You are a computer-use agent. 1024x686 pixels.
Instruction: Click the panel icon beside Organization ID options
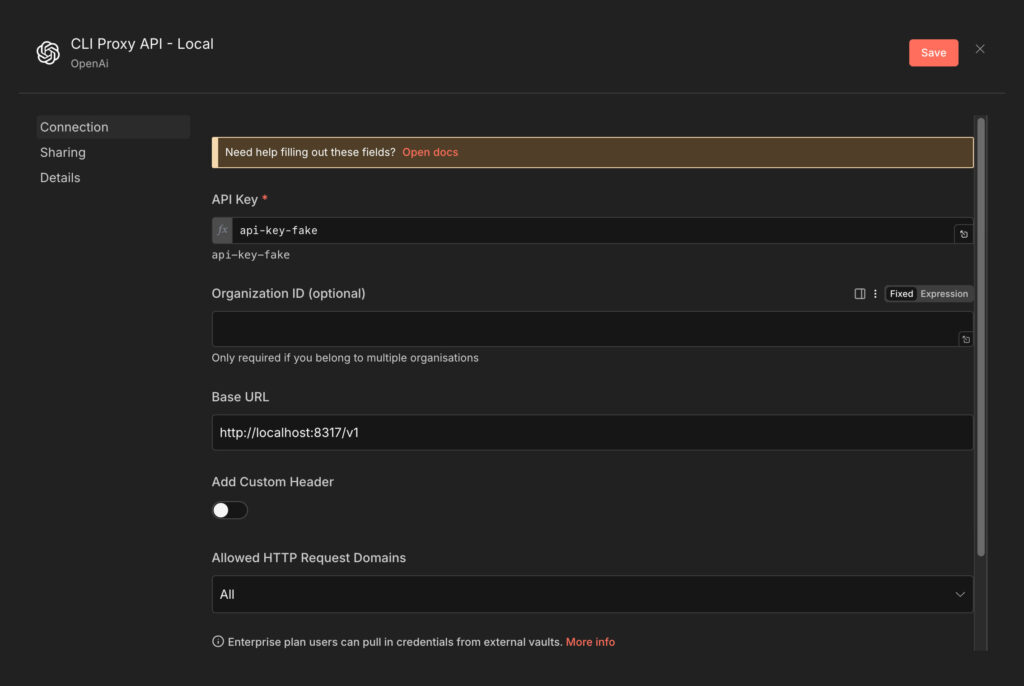860,294
